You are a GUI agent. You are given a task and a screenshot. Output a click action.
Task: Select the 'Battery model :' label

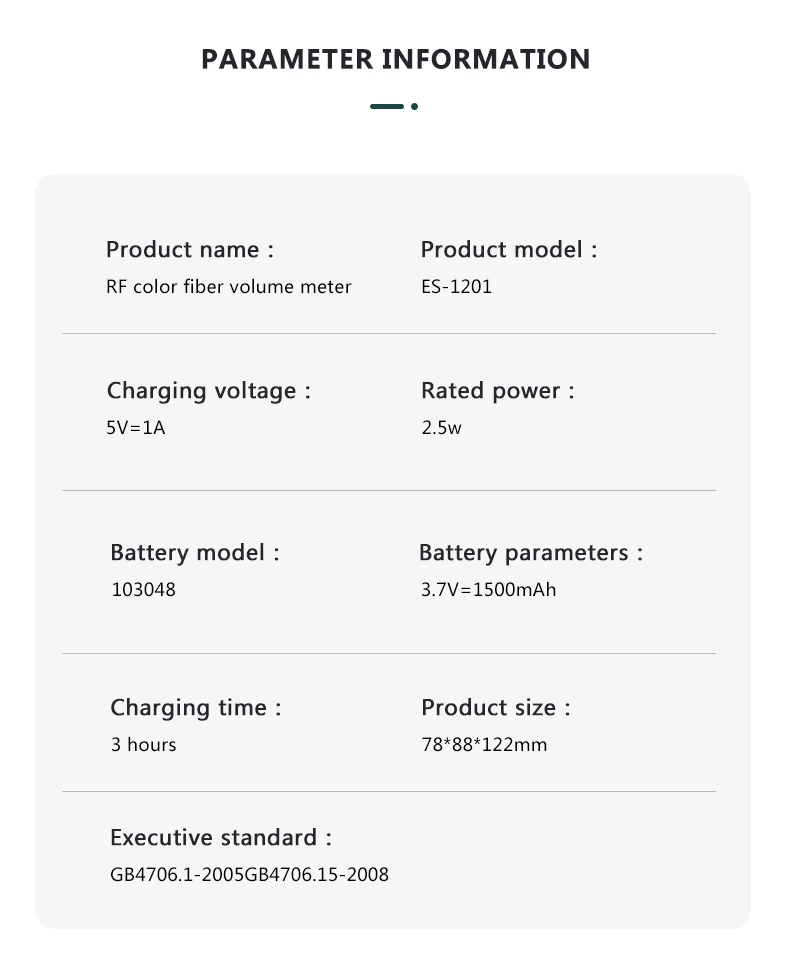coord(195,553)
